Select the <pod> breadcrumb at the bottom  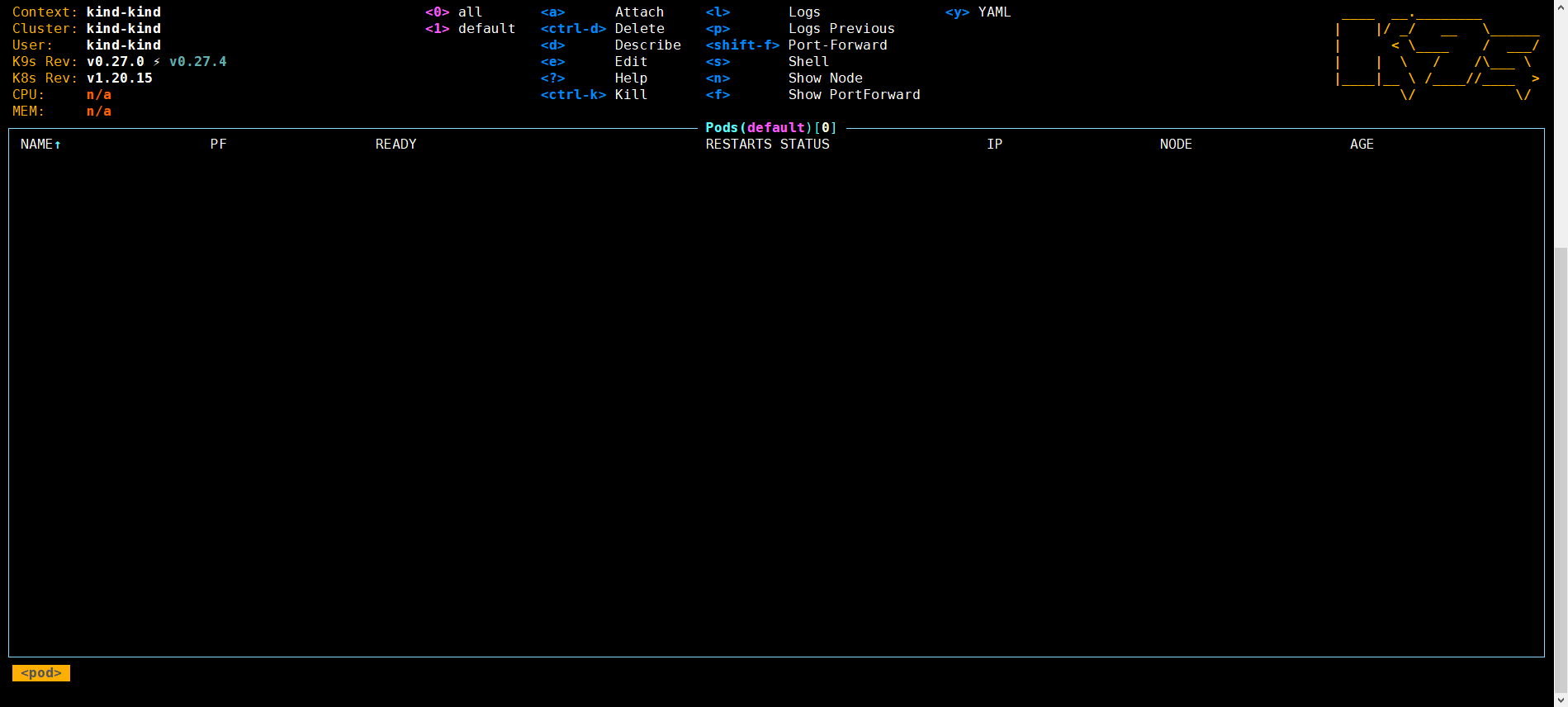point(41,673)
